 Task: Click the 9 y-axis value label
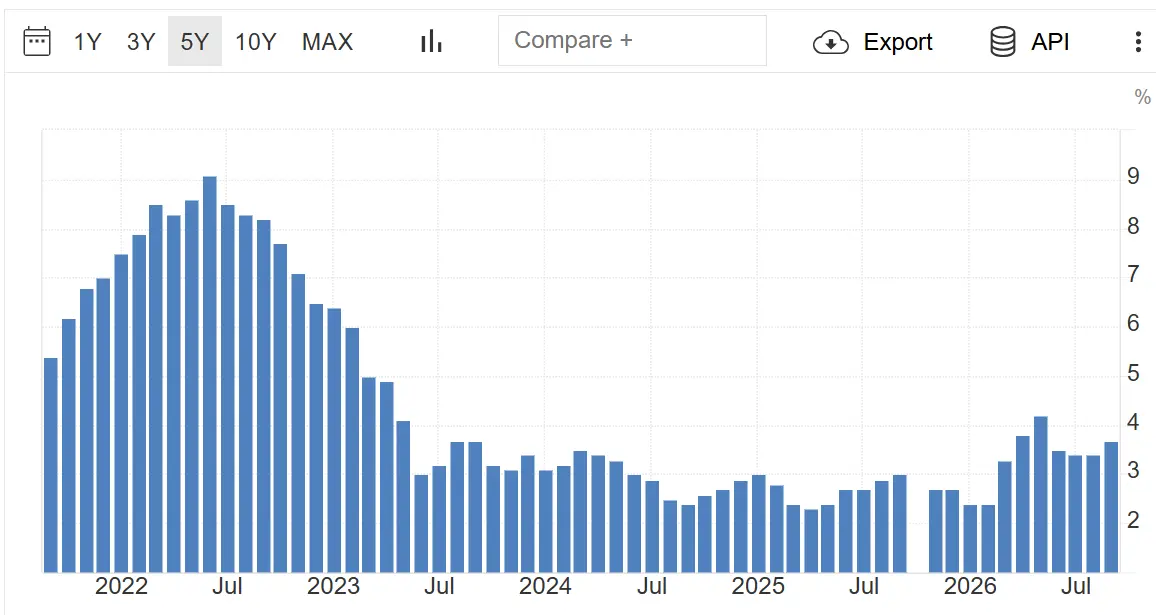click(x=1133, y=177)
